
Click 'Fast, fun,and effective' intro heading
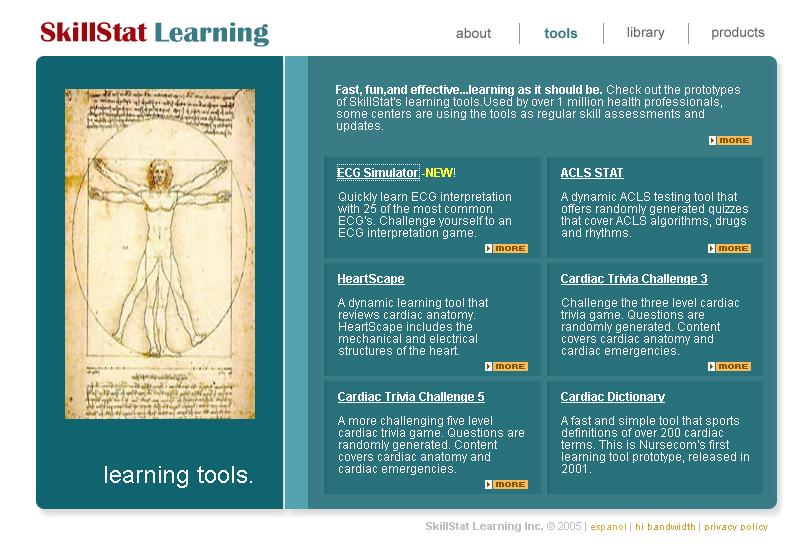[x=469, y=89]
